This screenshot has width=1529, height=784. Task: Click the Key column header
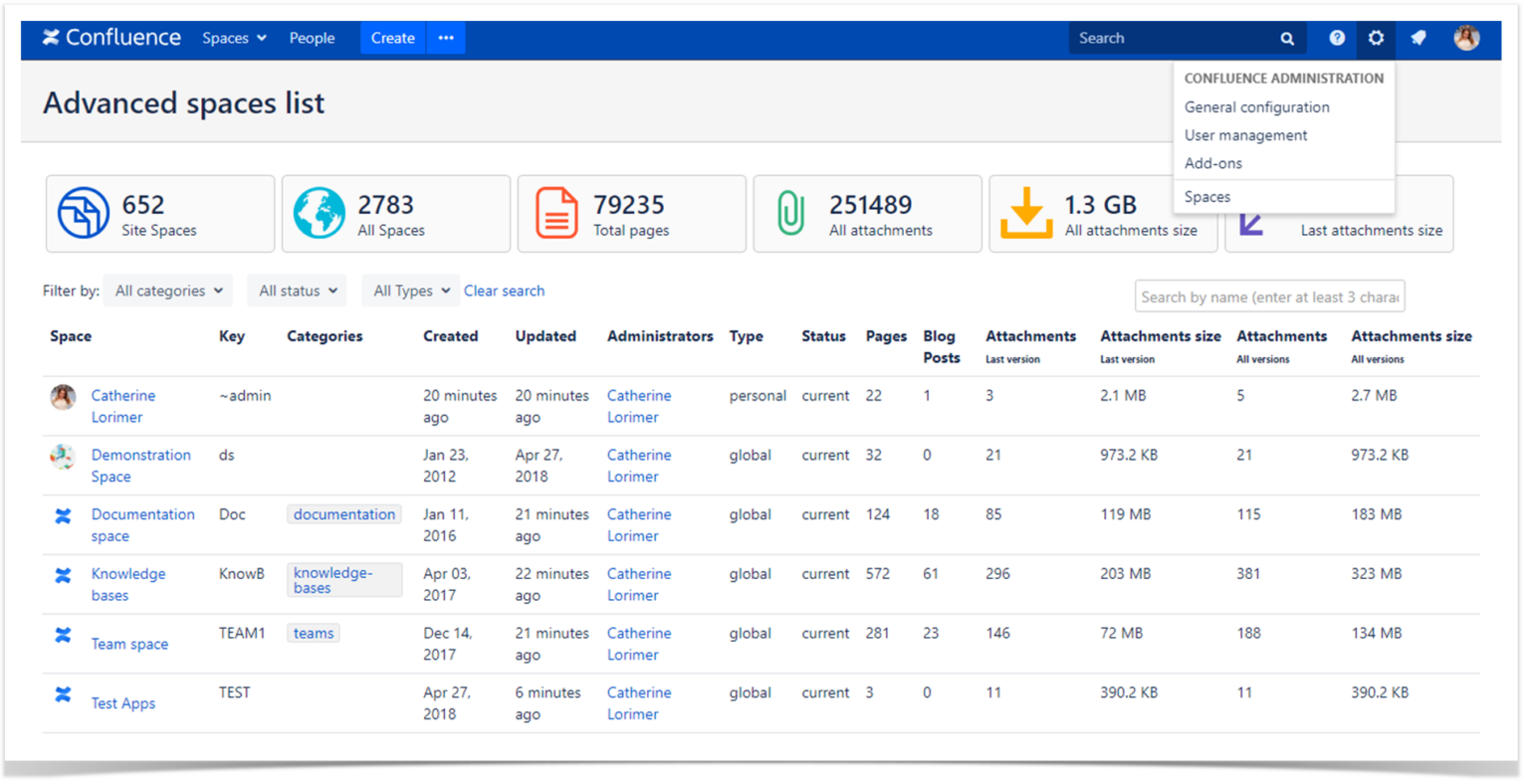coord(232,336)
